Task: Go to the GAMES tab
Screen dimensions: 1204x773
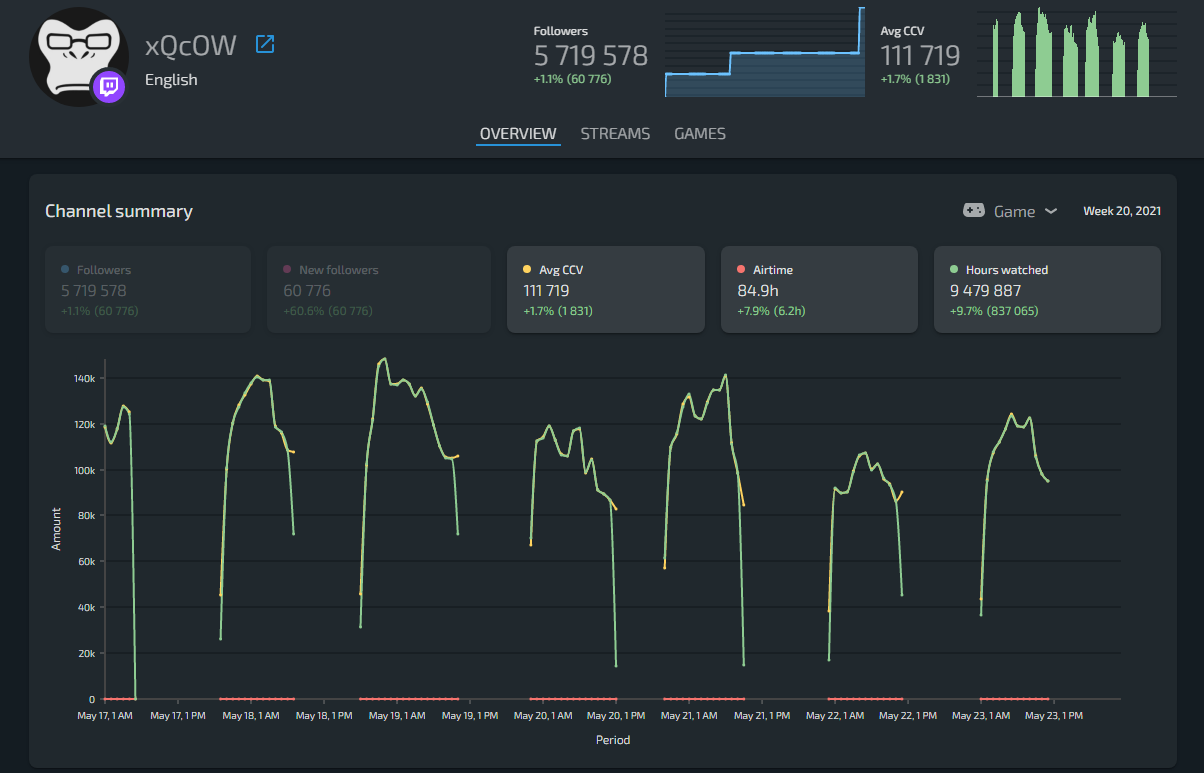Action: pos(700,134)
